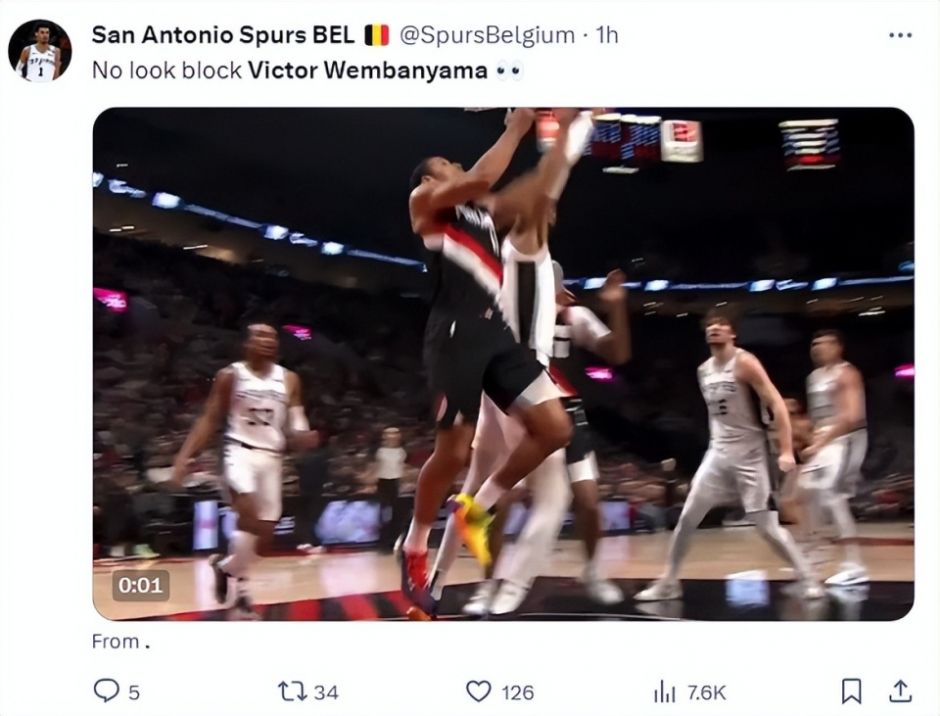
Task: Click the Belgian flag emoji next to the name
Action: point(377,35)
